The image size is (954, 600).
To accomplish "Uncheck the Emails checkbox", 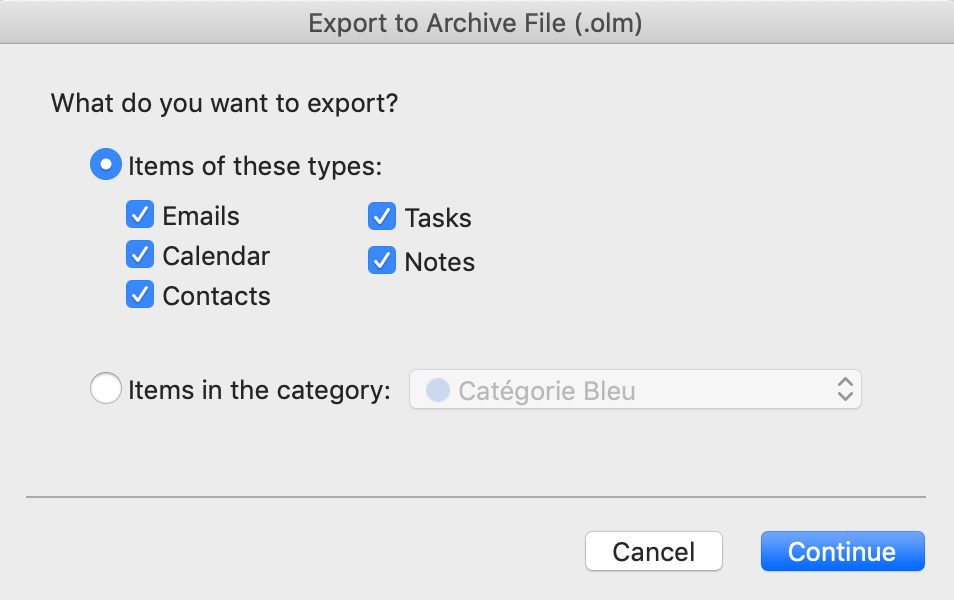I will pyautogui.click(x=140, y=214).
